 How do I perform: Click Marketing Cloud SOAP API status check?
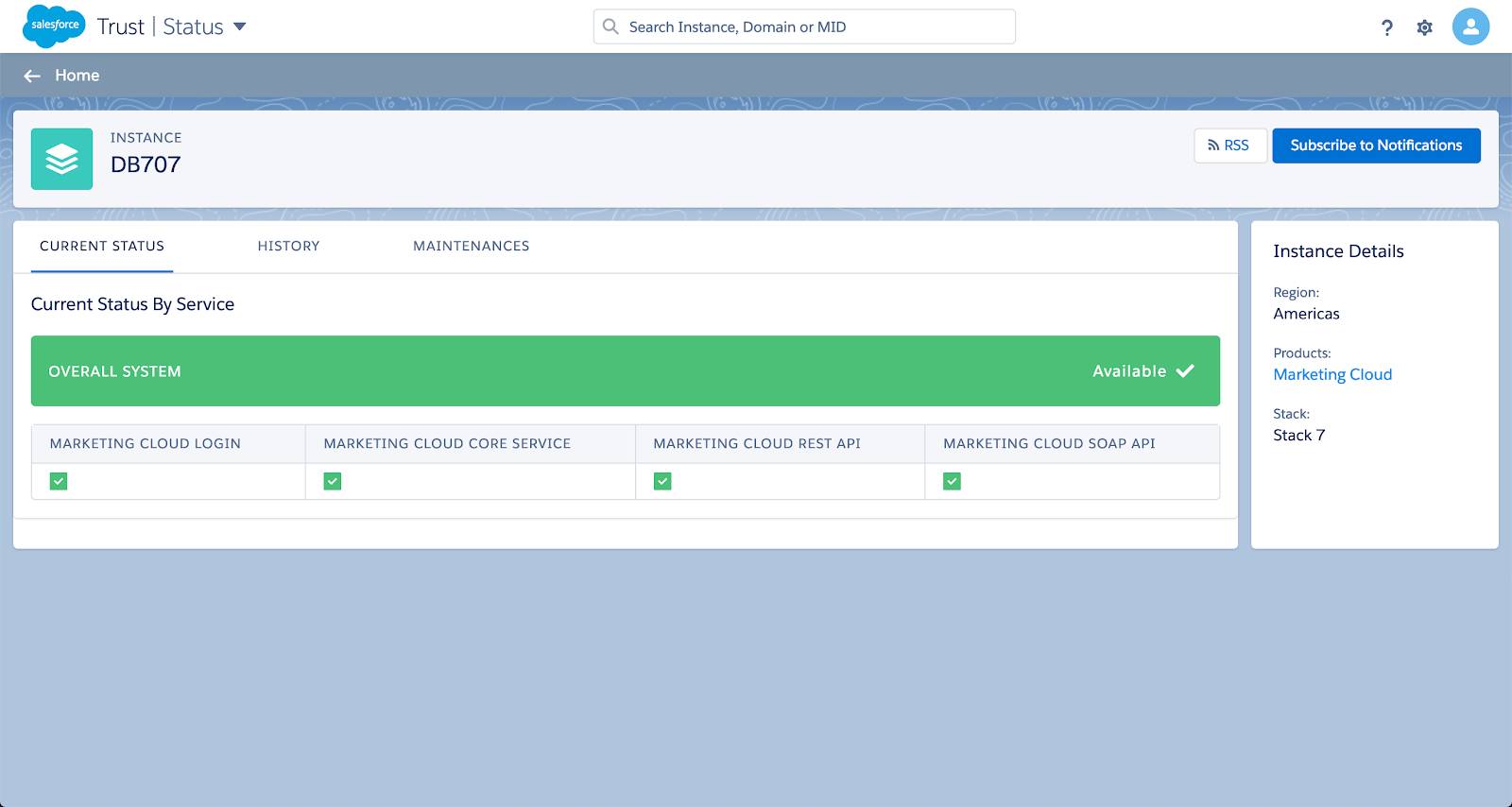[x=952, y=482]
